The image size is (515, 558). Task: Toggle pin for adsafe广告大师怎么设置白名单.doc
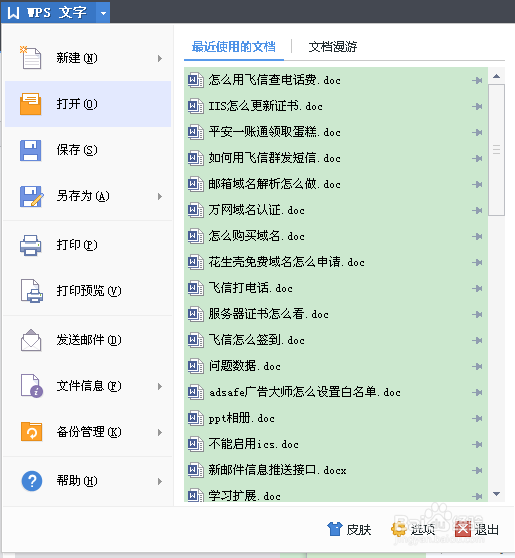pyautogui.click(x=477, y=392)
